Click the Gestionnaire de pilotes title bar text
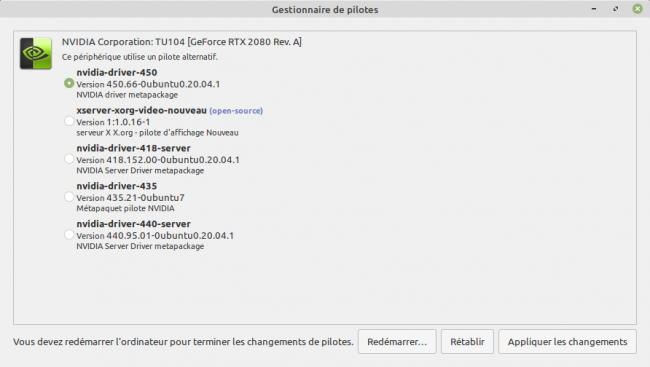650x367 pixels. pos(325,10)
